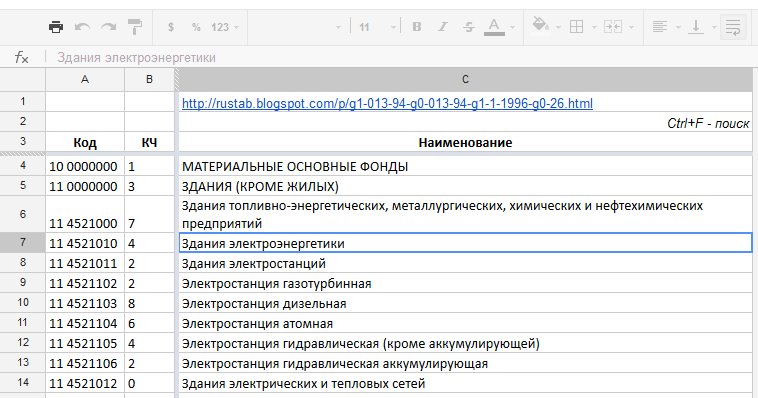
Task: Click the Redo arrow icon
Action: click(108, 27)
